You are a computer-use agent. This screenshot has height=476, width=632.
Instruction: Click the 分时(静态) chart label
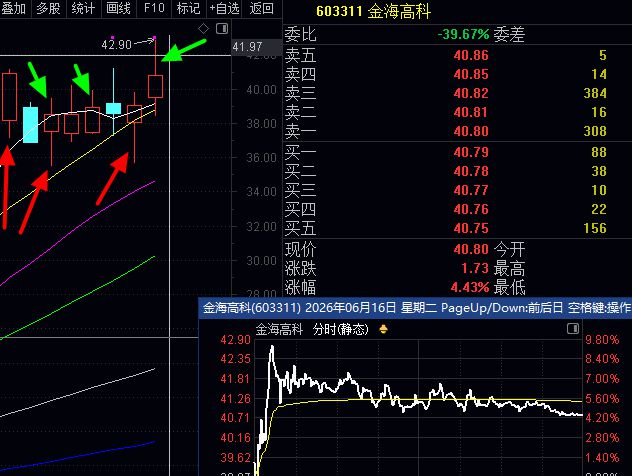(341, 329)
